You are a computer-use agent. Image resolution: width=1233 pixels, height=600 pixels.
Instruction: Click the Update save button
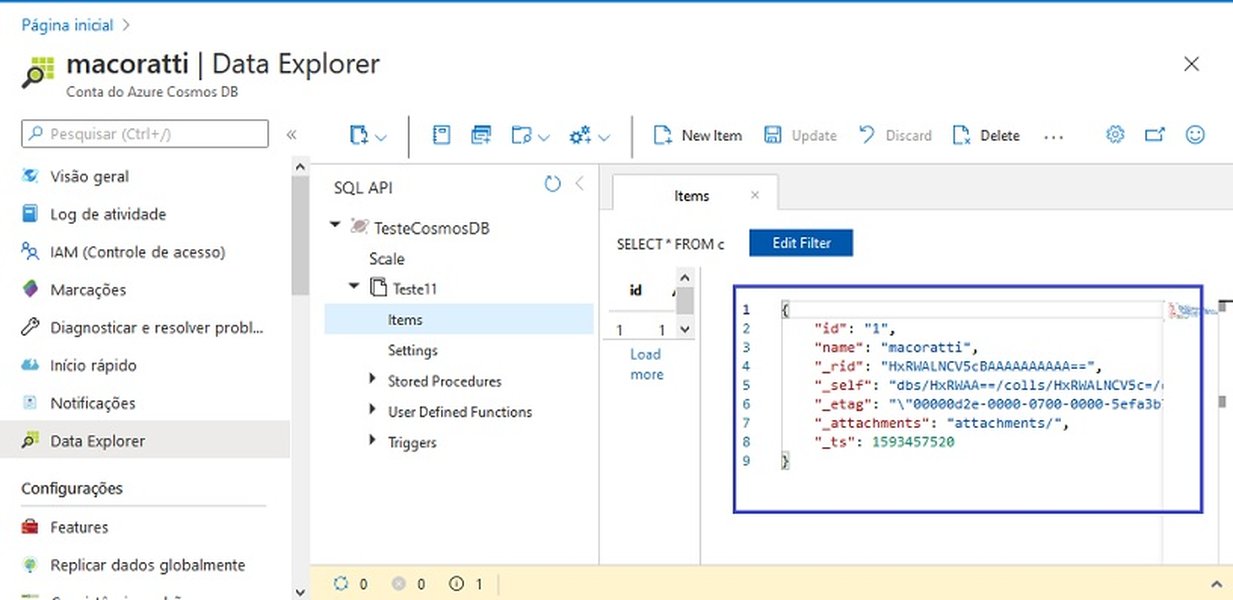point(800,136)
